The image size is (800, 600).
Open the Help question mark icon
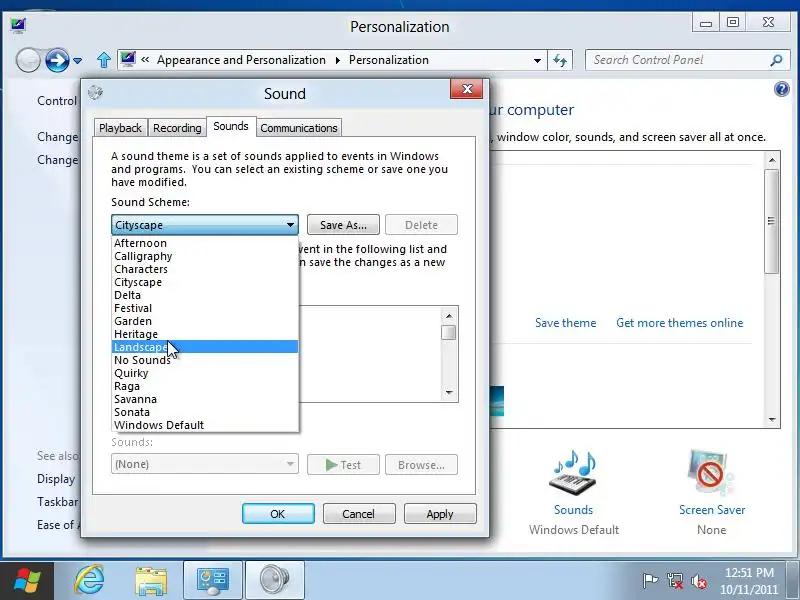(x=782, y=89)
